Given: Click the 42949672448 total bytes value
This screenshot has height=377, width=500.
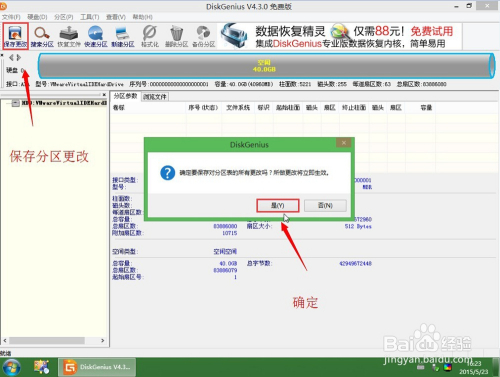Looking at the screenshot, I should pyautogui.click(x=355, y=263).
